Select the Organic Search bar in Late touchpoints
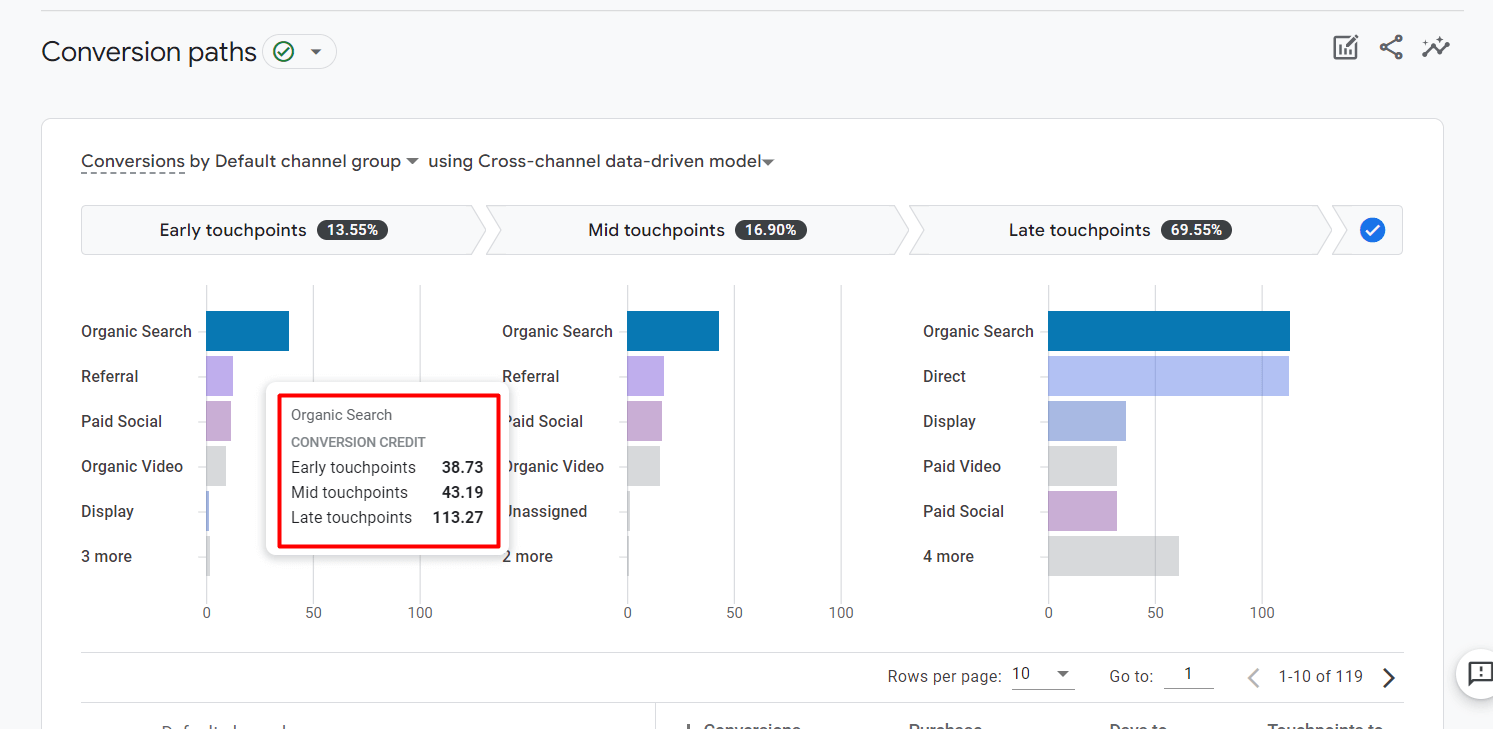Viewport: 1493px width, 729px height. pos(1168,331)
